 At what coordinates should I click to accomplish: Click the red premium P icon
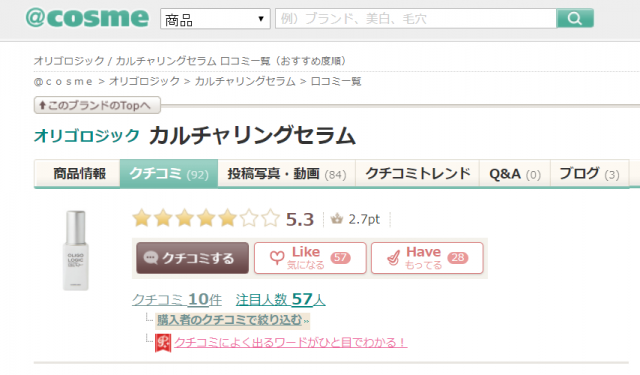pyautogui.click(x=163, y=343)
